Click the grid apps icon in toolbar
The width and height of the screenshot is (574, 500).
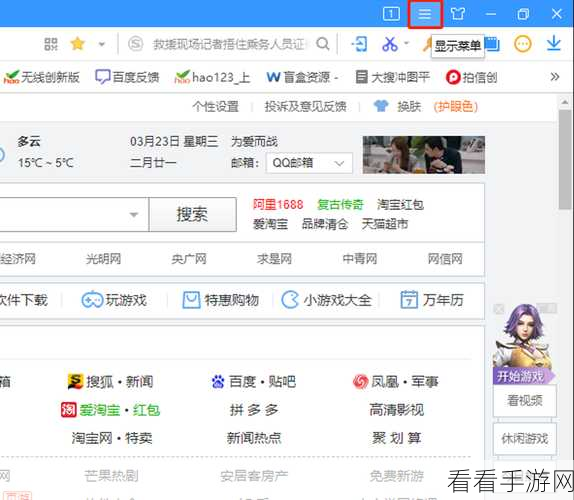pos(51,44)
